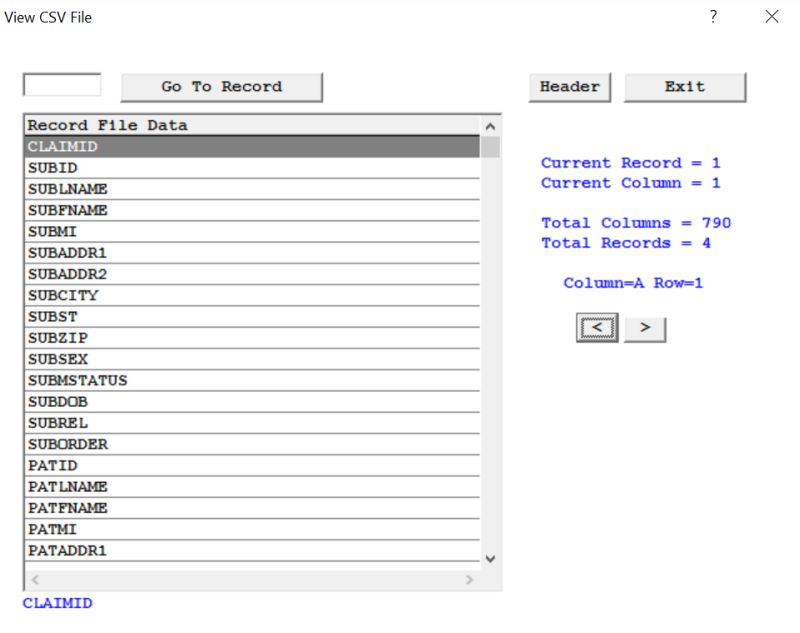Click the vertical scrollbar track
This screenshot has height=633, width=800.
[489, 350]
